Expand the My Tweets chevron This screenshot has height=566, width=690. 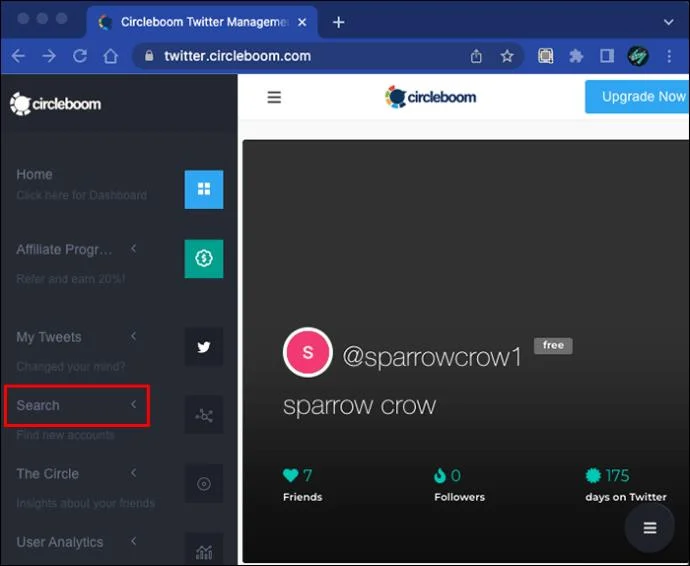[x=133, y=336]
